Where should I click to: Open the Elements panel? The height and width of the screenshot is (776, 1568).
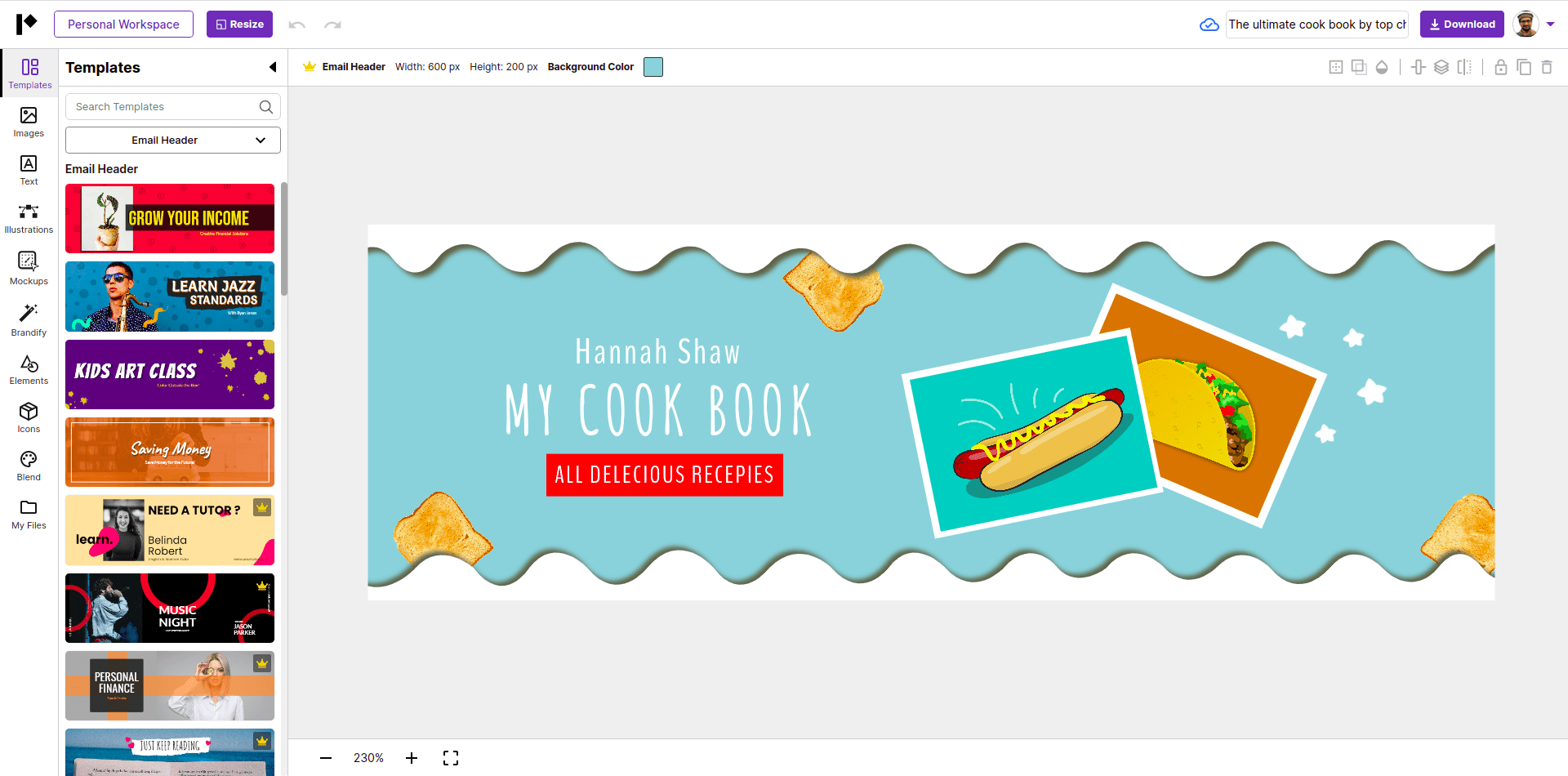point(29,368)
